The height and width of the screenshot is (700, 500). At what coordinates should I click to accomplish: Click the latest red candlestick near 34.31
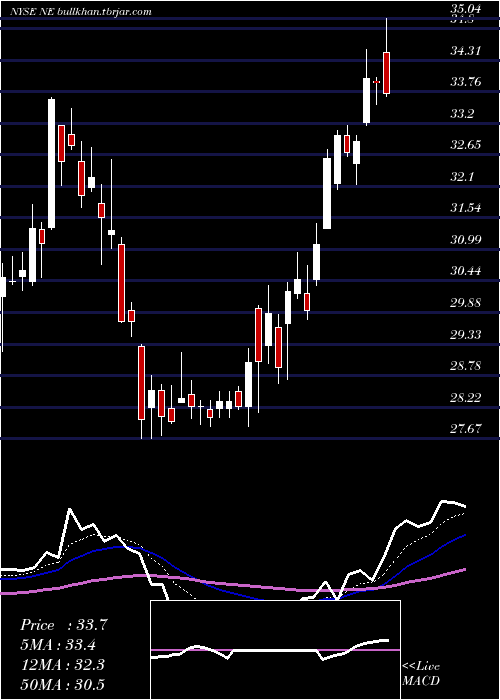pos(386,73)
